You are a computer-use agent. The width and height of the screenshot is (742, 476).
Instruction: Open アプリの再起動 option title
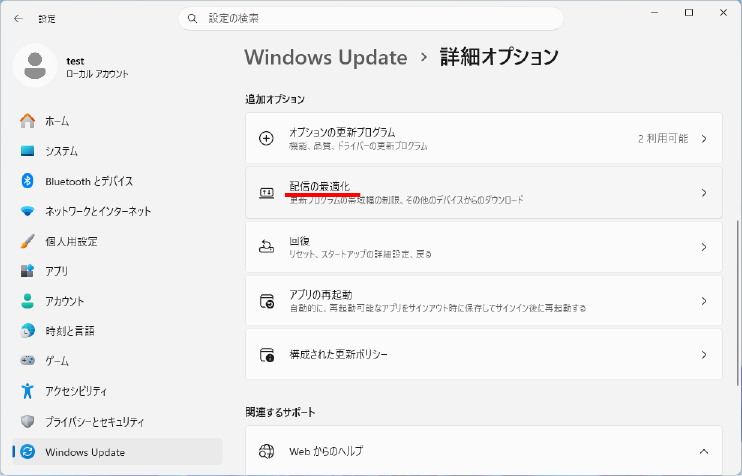(x=321, y=295)
